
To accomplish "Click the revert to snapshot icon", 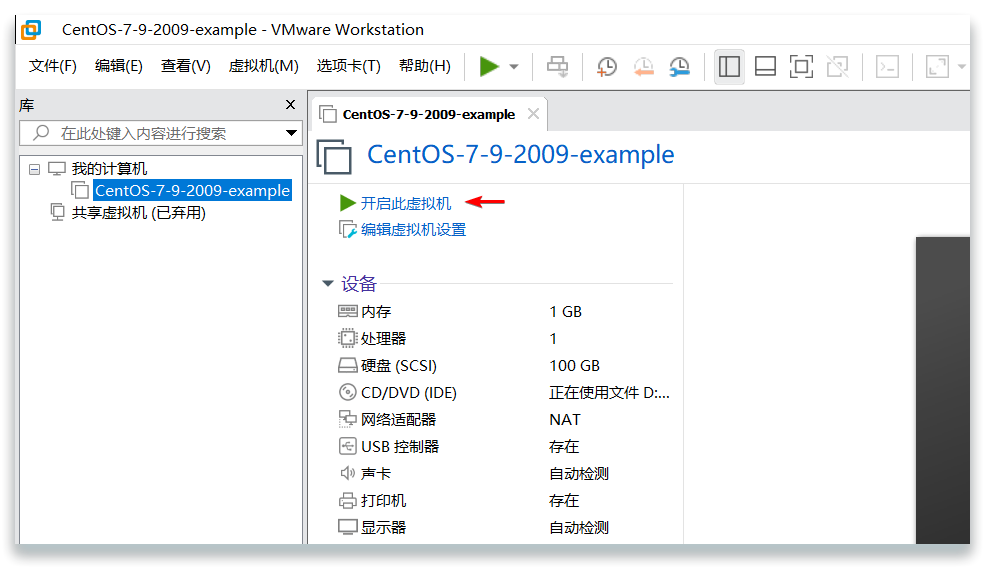I will [643, 67].
